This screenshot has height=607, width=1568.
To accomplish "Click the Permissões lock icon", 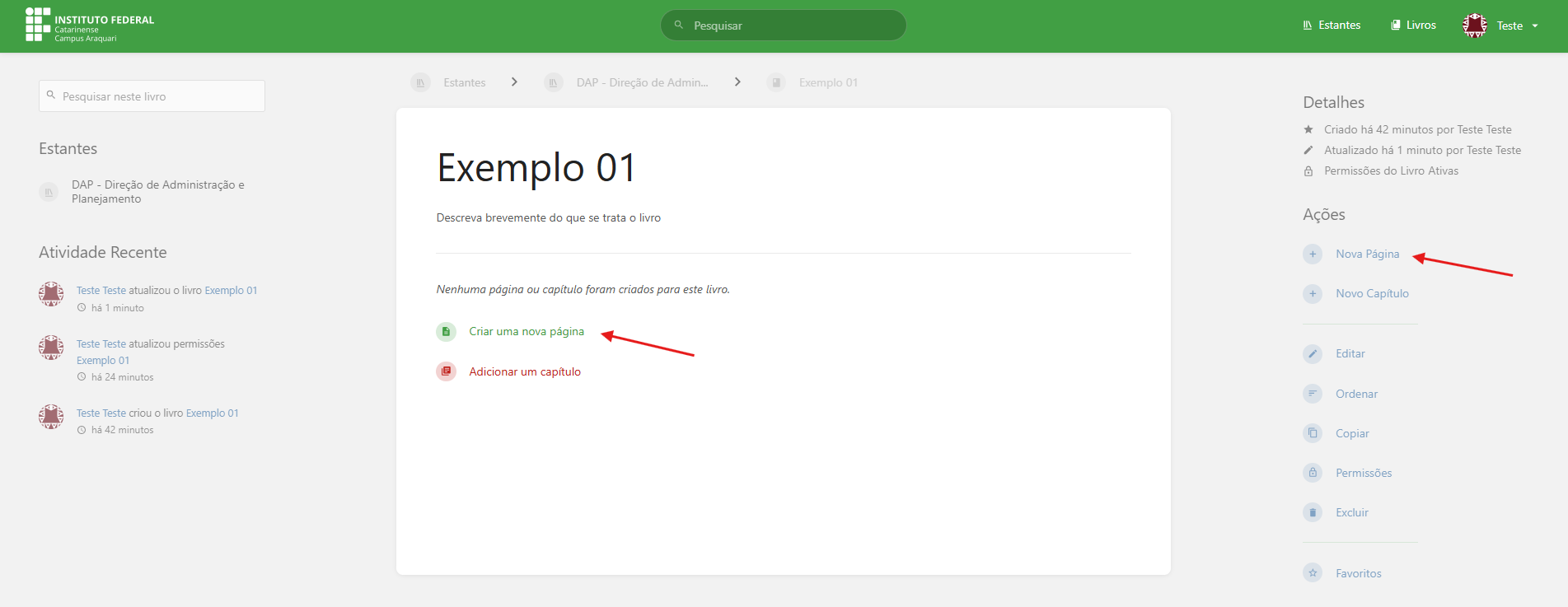I will click(x=1313, y=473).
